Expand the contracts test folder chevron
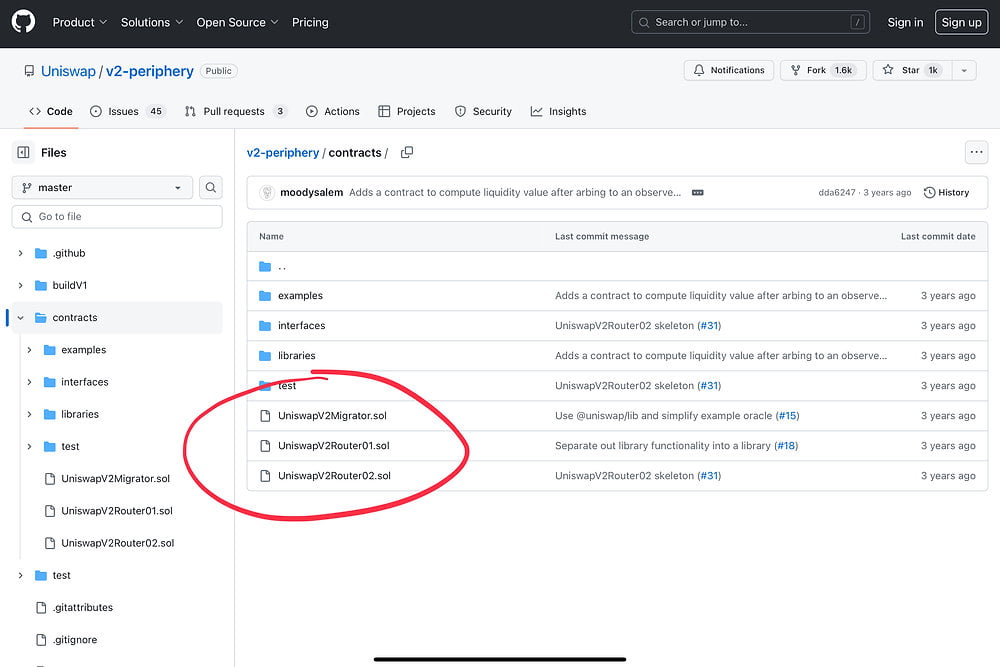The height and width of the screenshot is (667, 1000). [29, 446]
